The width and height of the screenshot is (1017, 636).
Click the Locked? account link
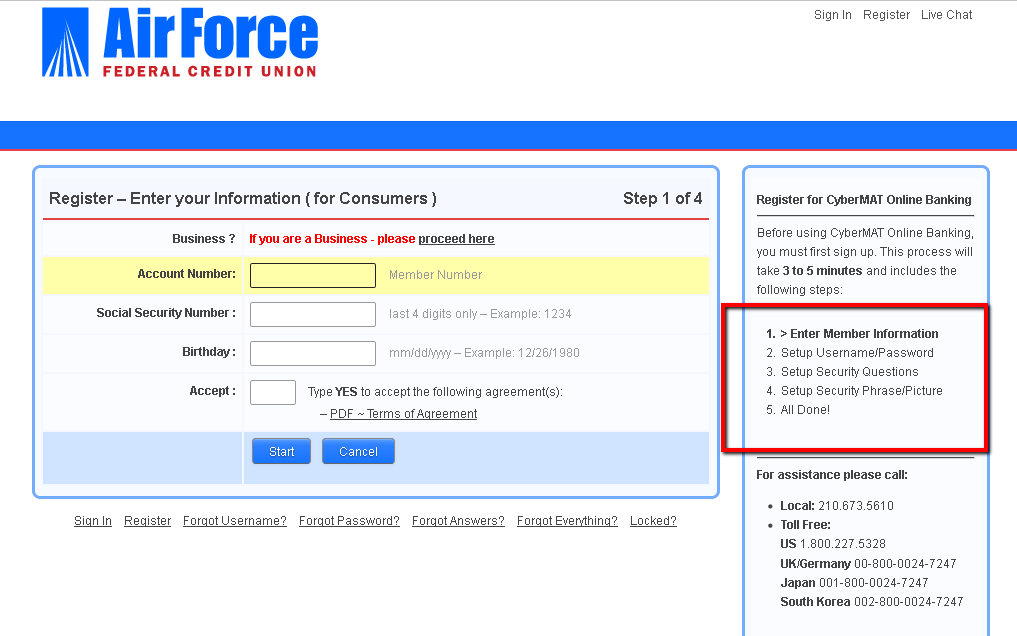click(653, 521)
